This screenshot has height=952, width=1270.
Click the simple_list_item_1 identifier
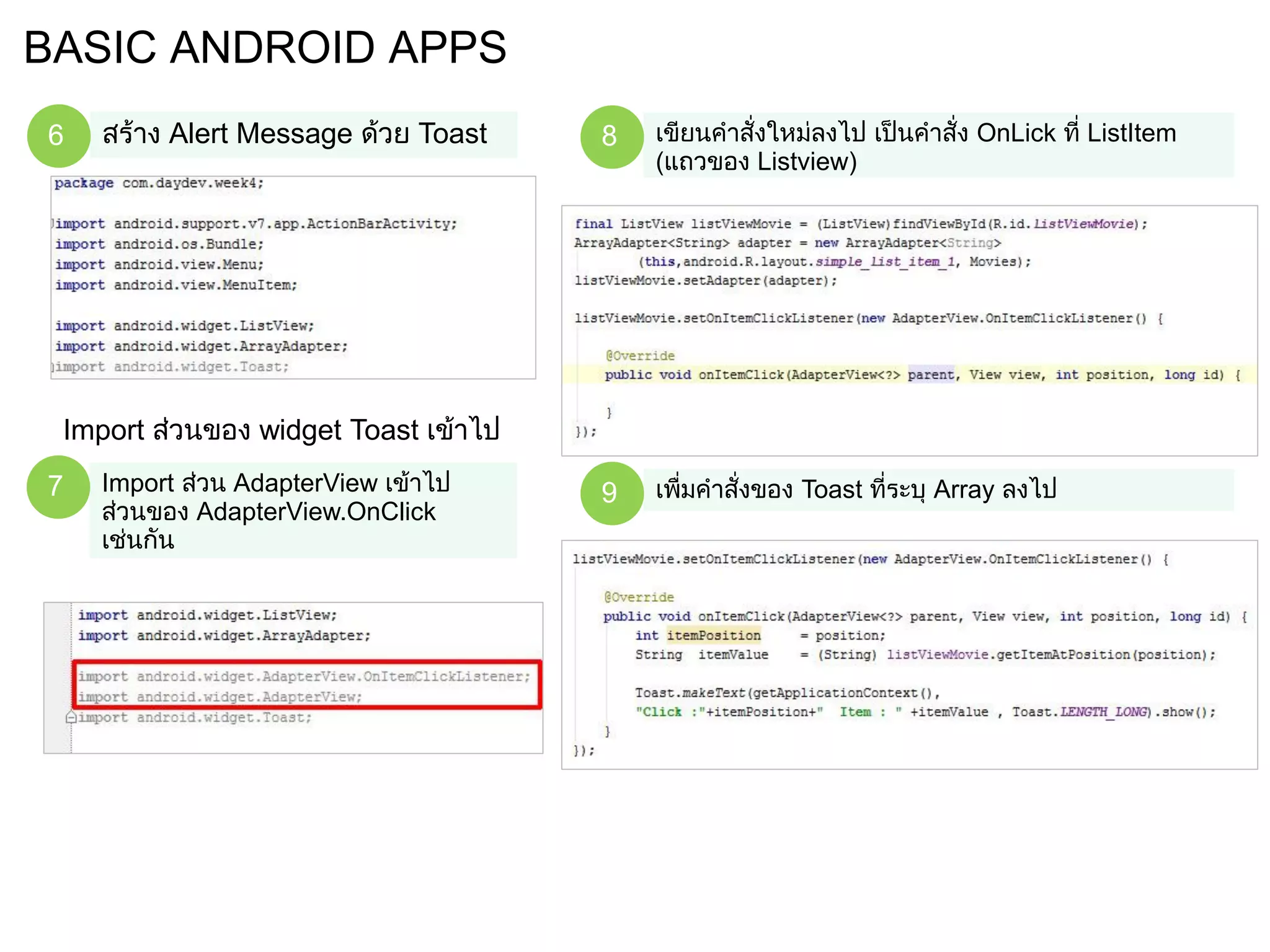885,262
